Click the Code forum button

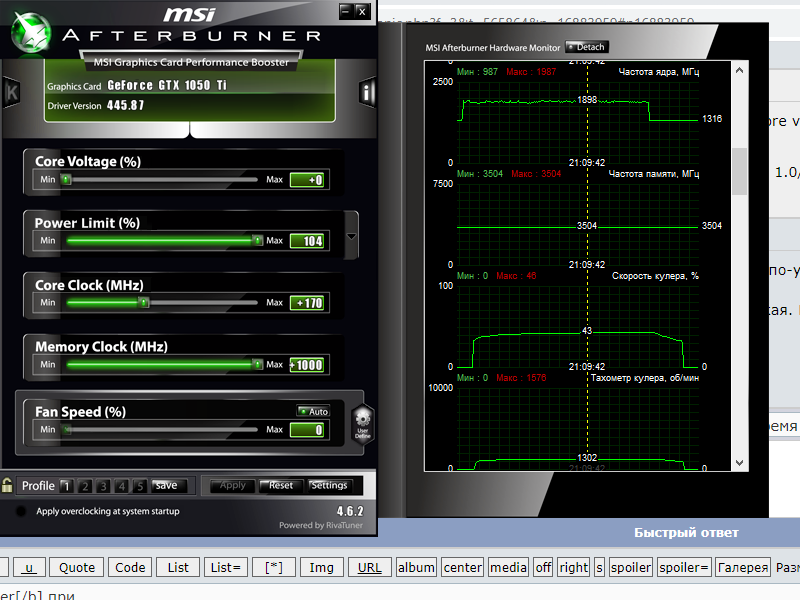[x=130, y=567]
